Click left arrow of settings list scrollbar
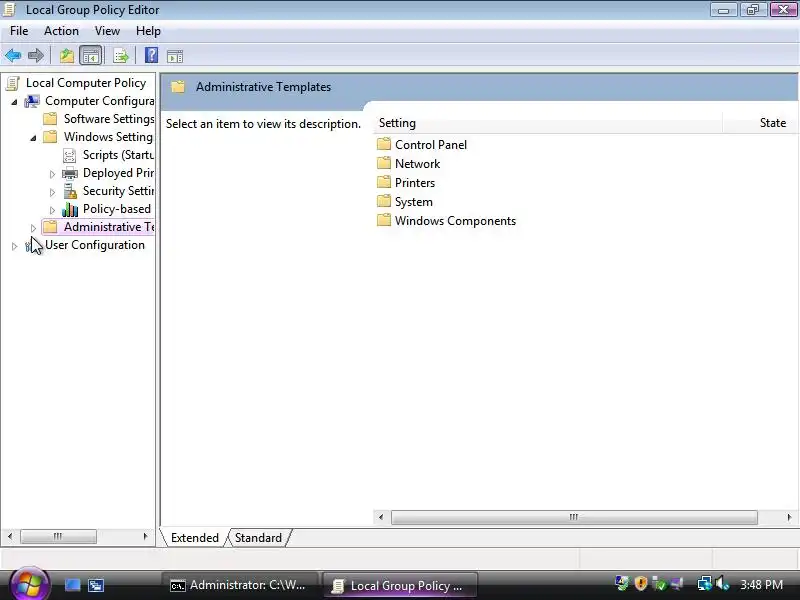 [x=381, y=517]
